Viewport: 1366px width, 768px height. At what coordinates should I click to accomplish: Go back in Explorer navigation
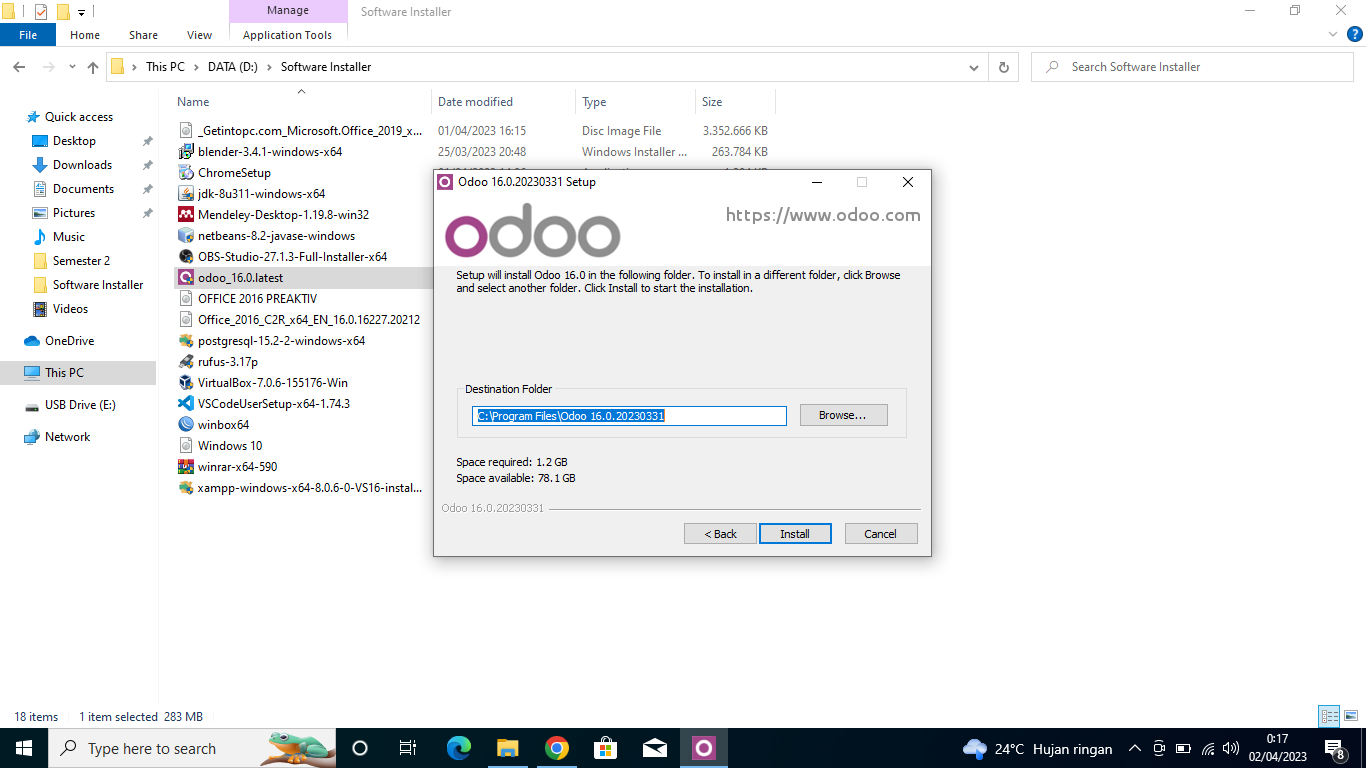(x=19, y=67)
